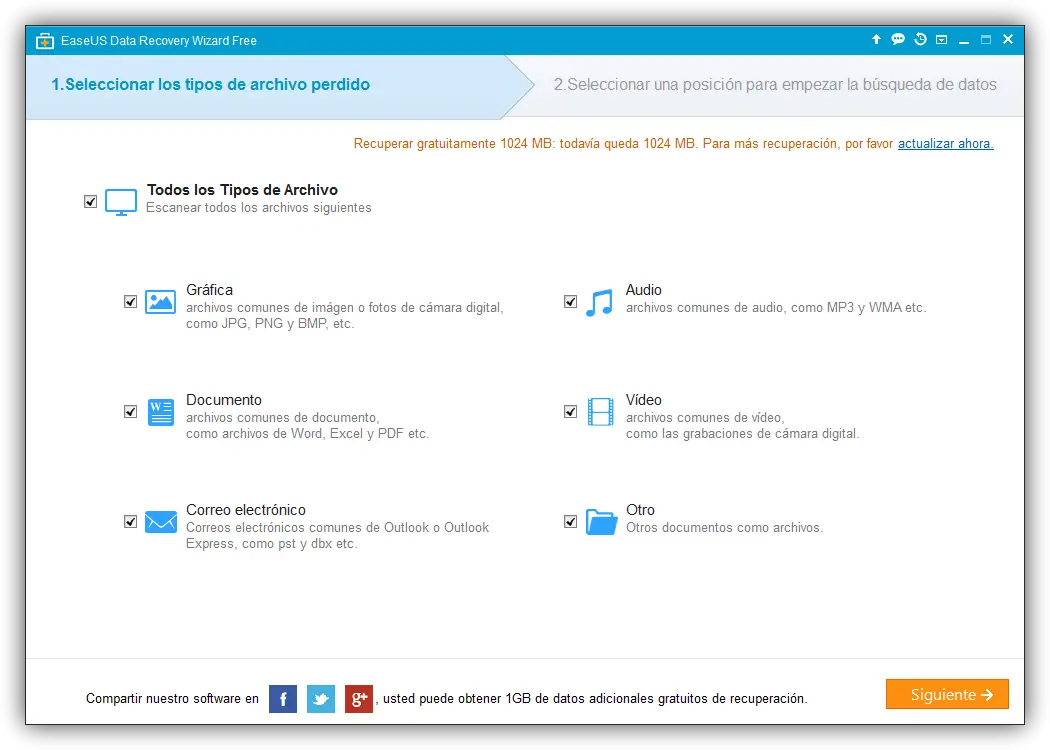Toggle the Documento checkbox

(x=131, y=411)
